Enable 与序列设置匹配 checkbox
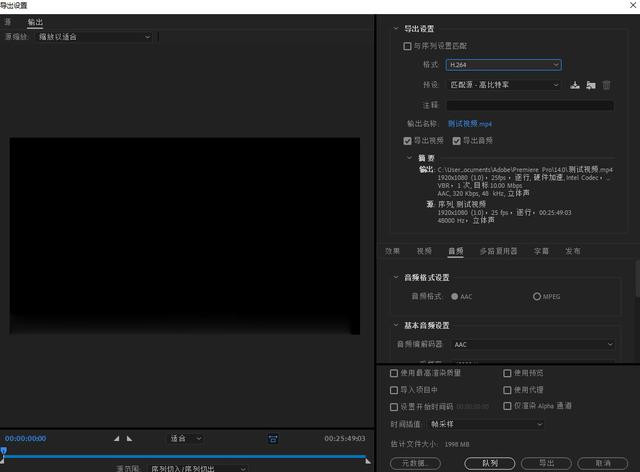The width and height of the screenshot is (640, 472). tap(407, 46)
